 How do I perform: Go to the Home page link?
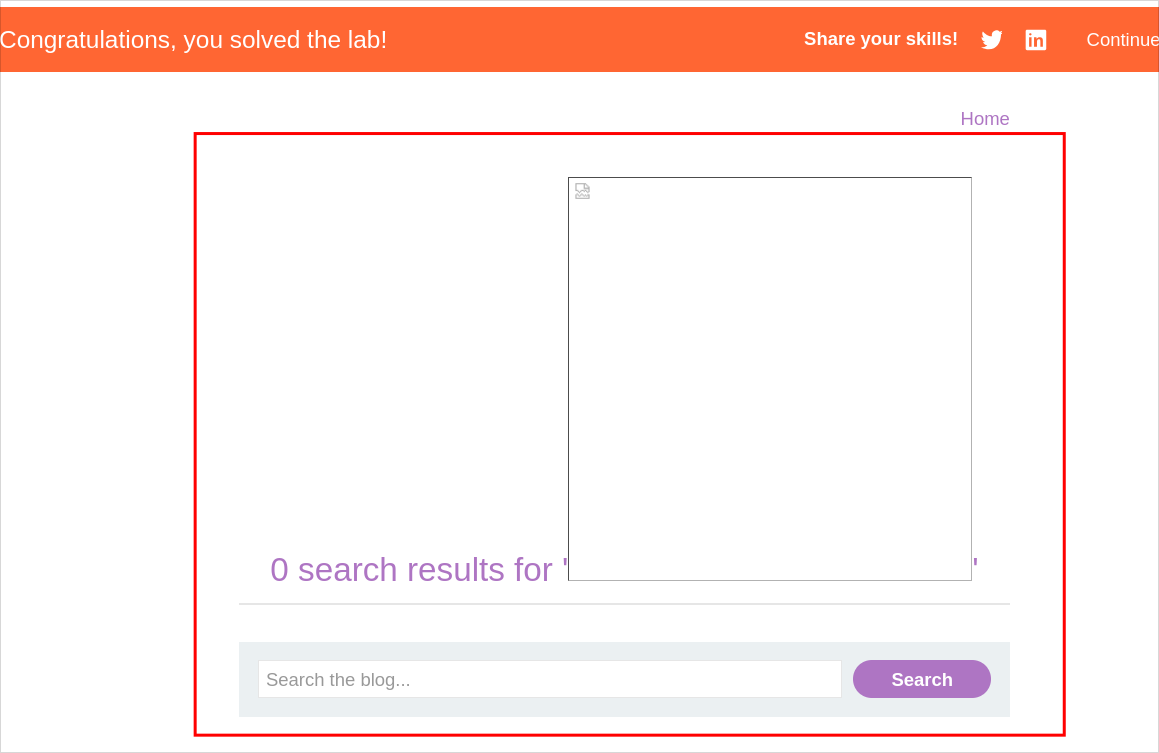click(984, 119)
